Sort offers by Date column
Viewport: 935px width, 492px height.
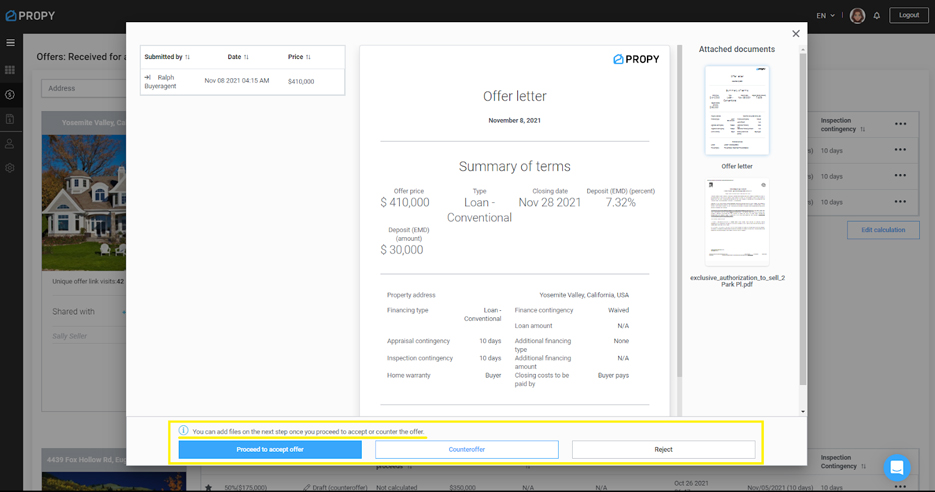(238, 57)
